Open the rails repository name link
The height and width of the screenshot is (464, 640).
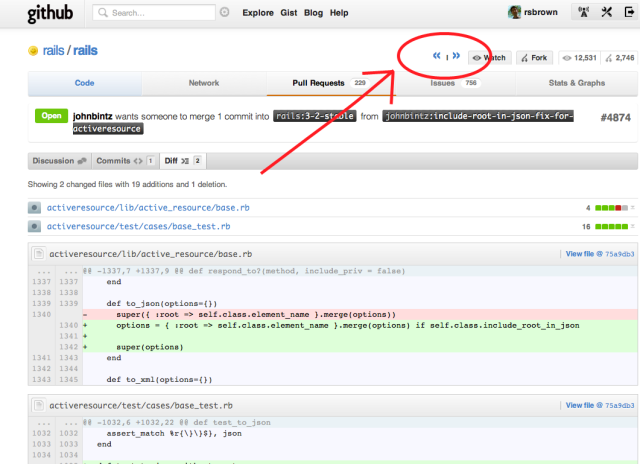[85, 51]
